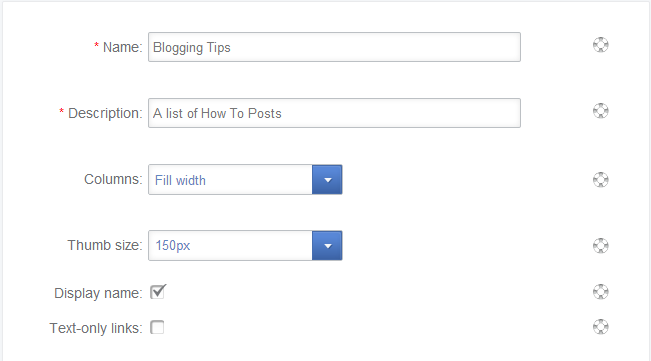Show help for Text-only links option
Image resolution: width=651 pixels, height=361 pixels.
600,327
